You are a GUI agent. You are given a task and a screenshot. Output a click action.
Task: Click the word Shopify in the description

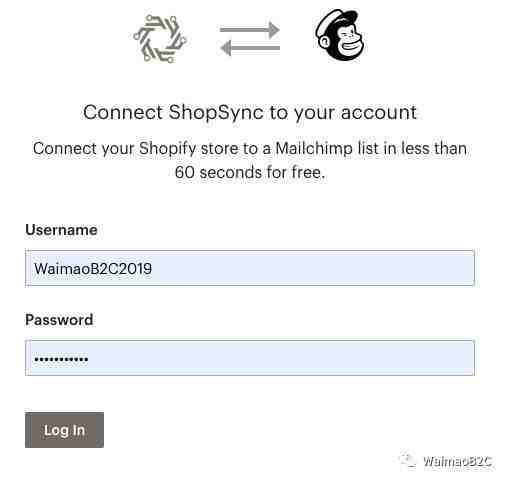coord(167,149)
